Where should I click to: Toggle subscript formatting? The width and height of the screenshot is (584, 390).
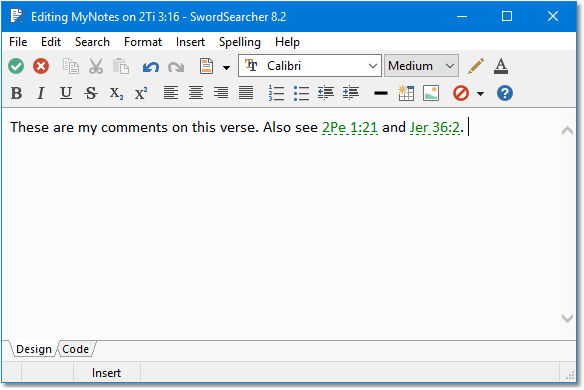point(116,93)
